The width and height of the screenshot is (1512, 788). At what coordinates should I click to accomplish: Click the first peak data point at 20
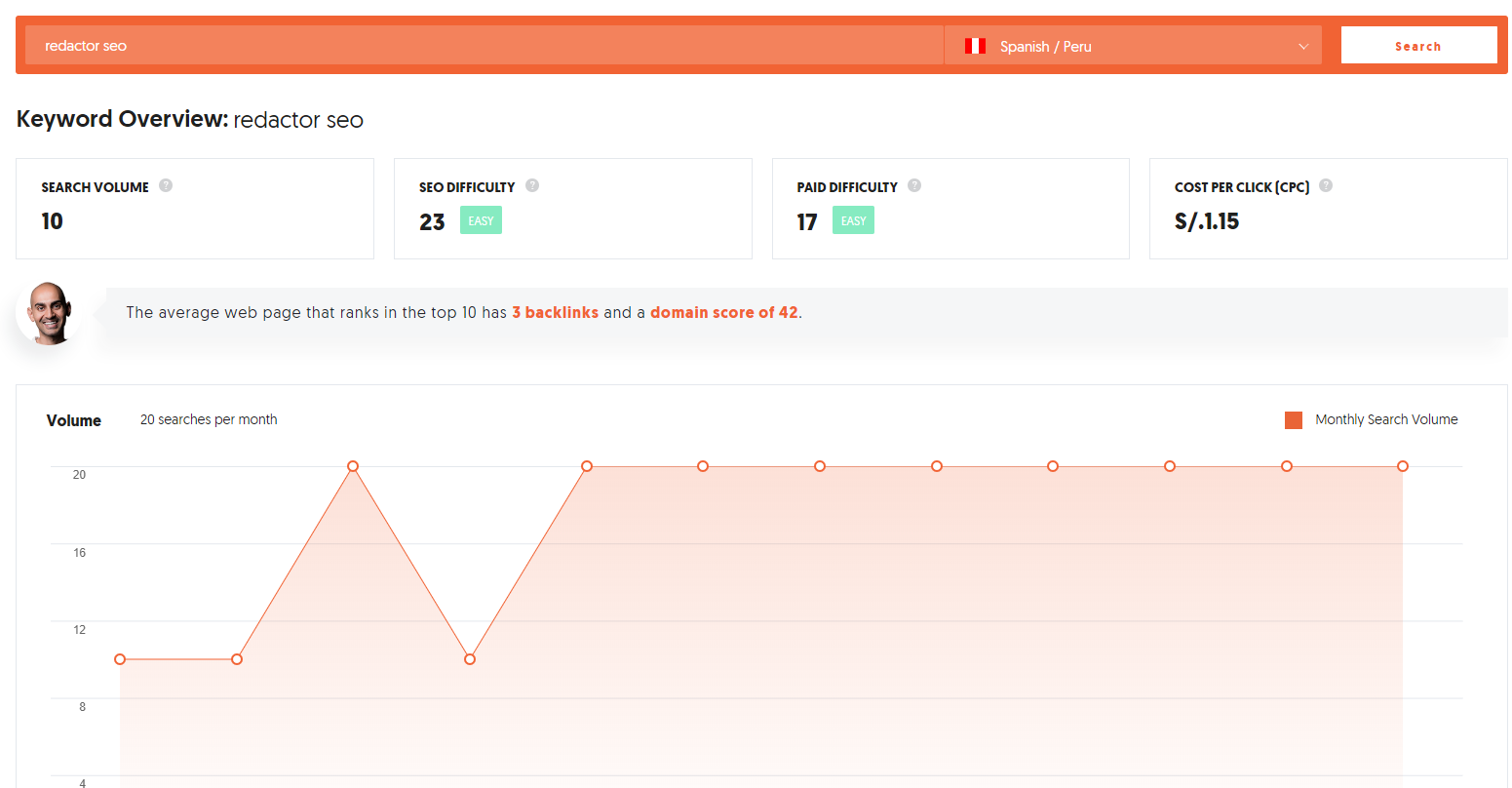(x=353, y=466)
